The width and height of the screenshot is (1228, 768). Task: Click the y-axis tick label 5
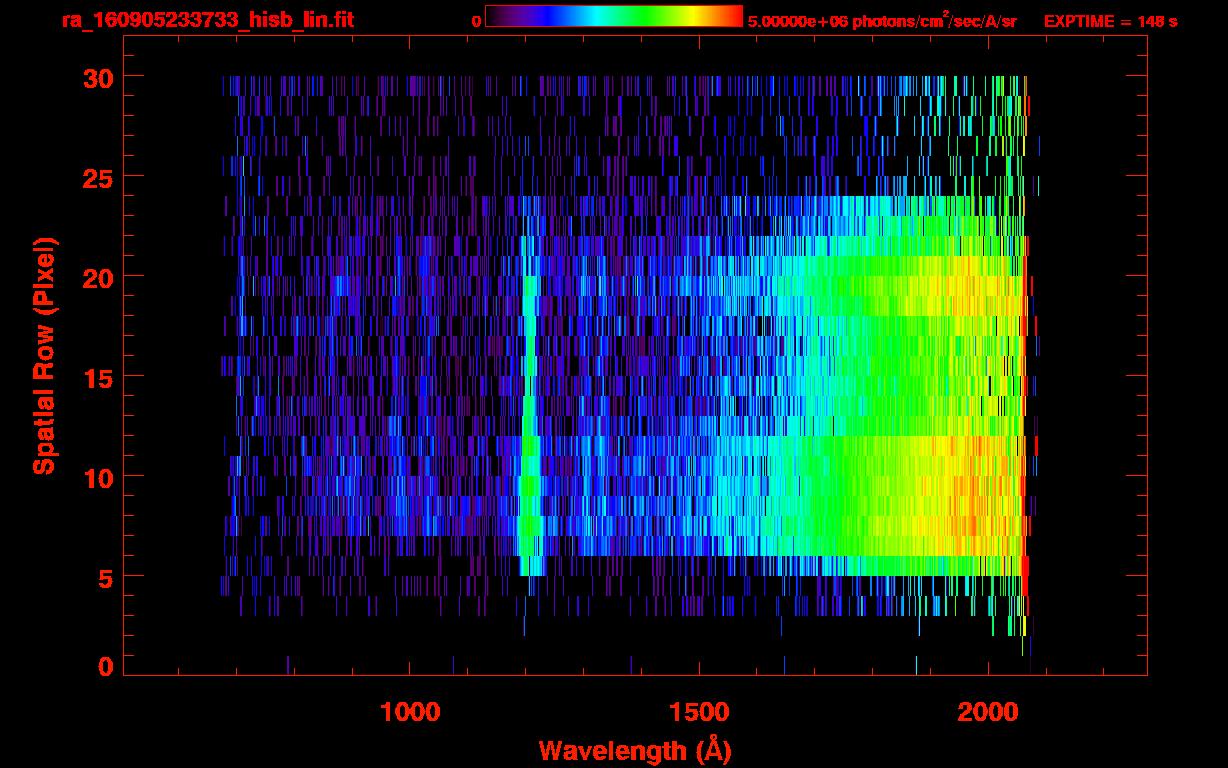point(106,577)
